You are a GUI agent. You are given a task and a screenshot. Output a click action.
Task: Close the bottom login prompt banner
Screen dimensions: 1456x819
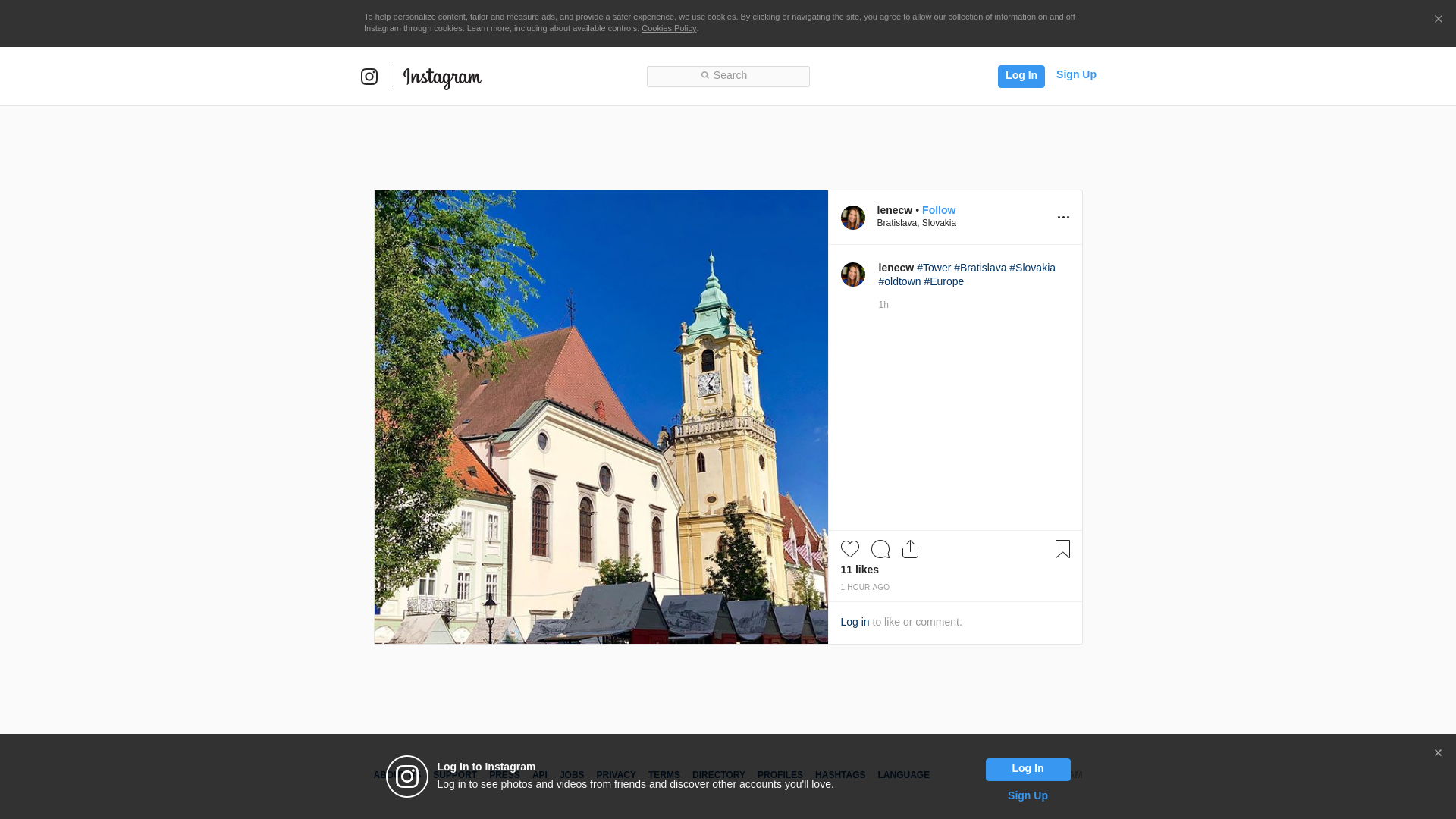point(1438,753)
